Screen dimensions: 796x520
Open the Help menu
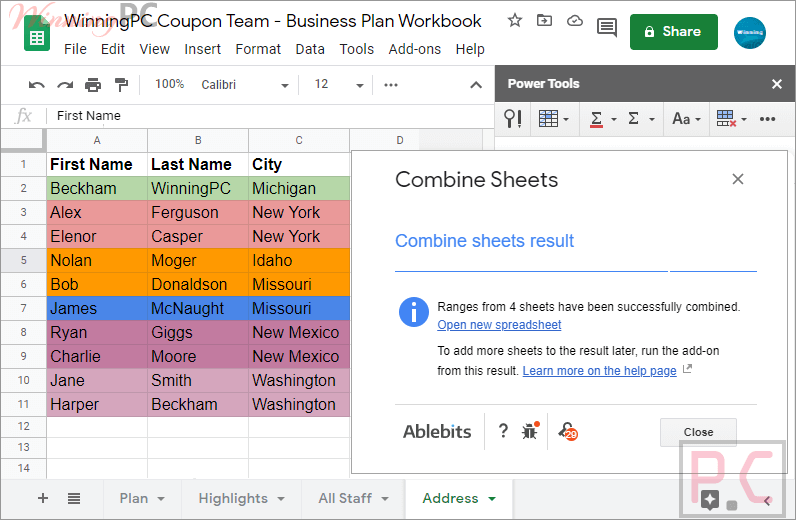click(470, 49)
